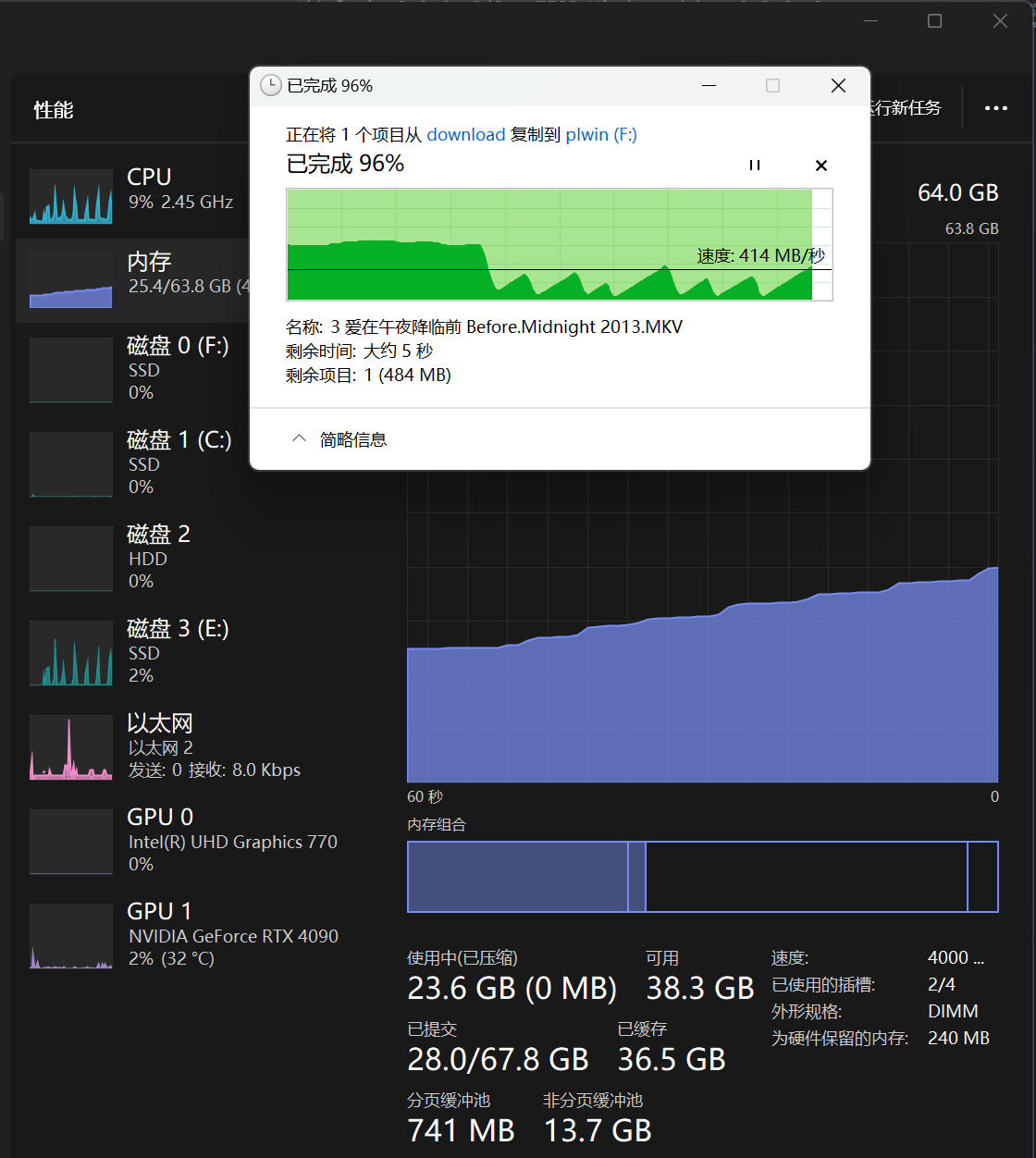Click the copy dialog clock icon
The image size is (1036, 1158).
(x=270, y=86)
